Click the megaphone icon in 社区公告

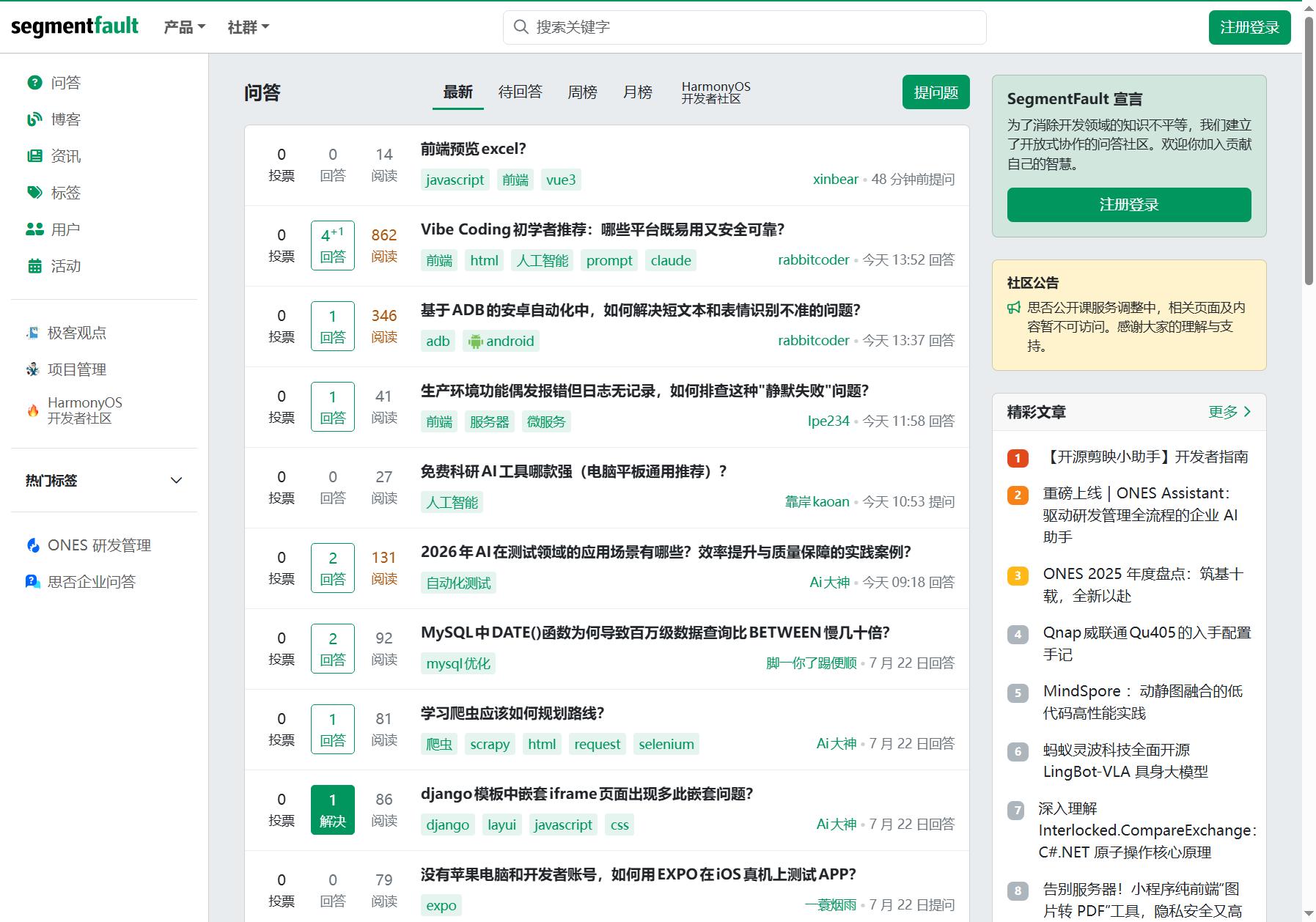point(1014,308)
